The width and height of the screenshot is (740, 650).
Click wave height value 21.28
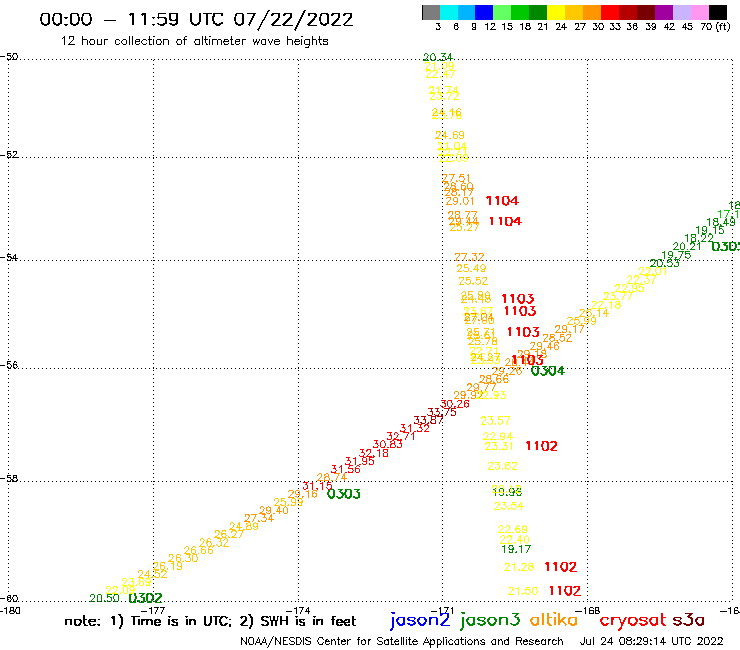(519, 567)
